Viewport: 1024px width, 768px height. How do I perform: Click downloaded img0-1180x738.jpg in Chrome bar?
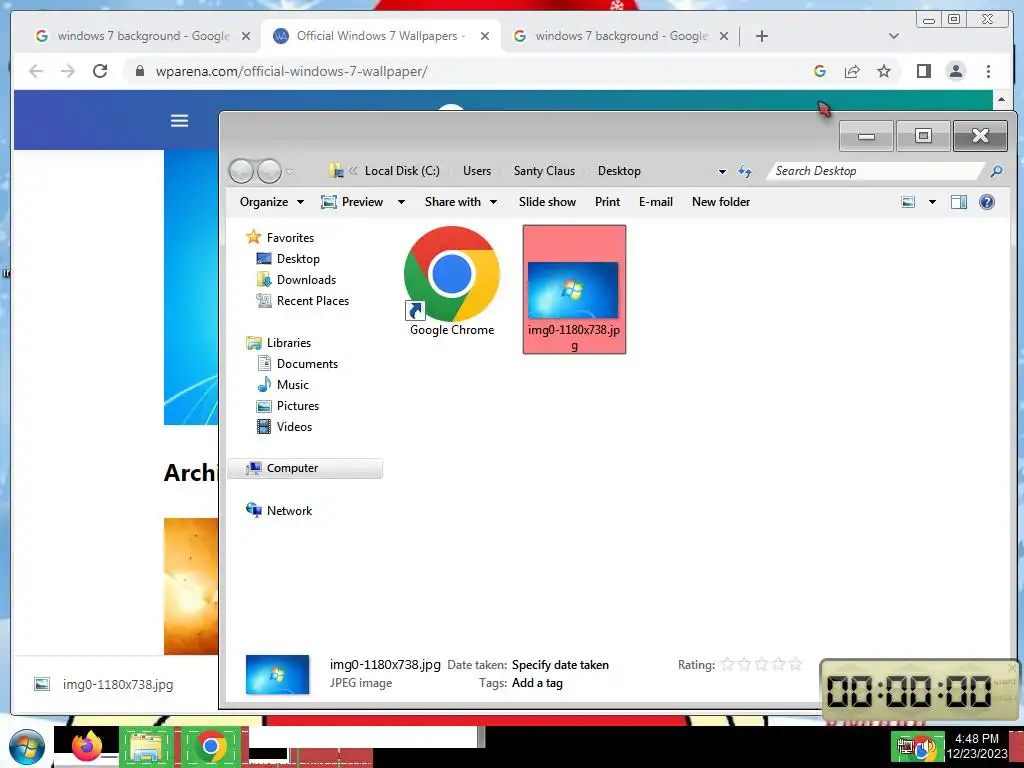(104, 684)
